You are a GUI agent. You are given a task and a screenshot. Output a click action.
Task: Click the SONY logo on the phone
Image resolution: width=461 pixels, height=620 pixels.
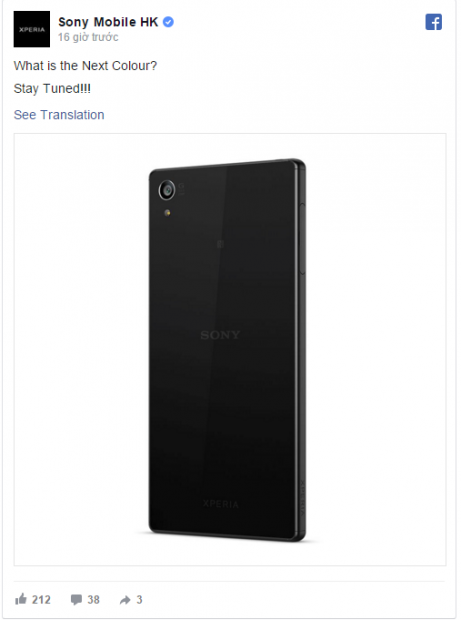220,335
